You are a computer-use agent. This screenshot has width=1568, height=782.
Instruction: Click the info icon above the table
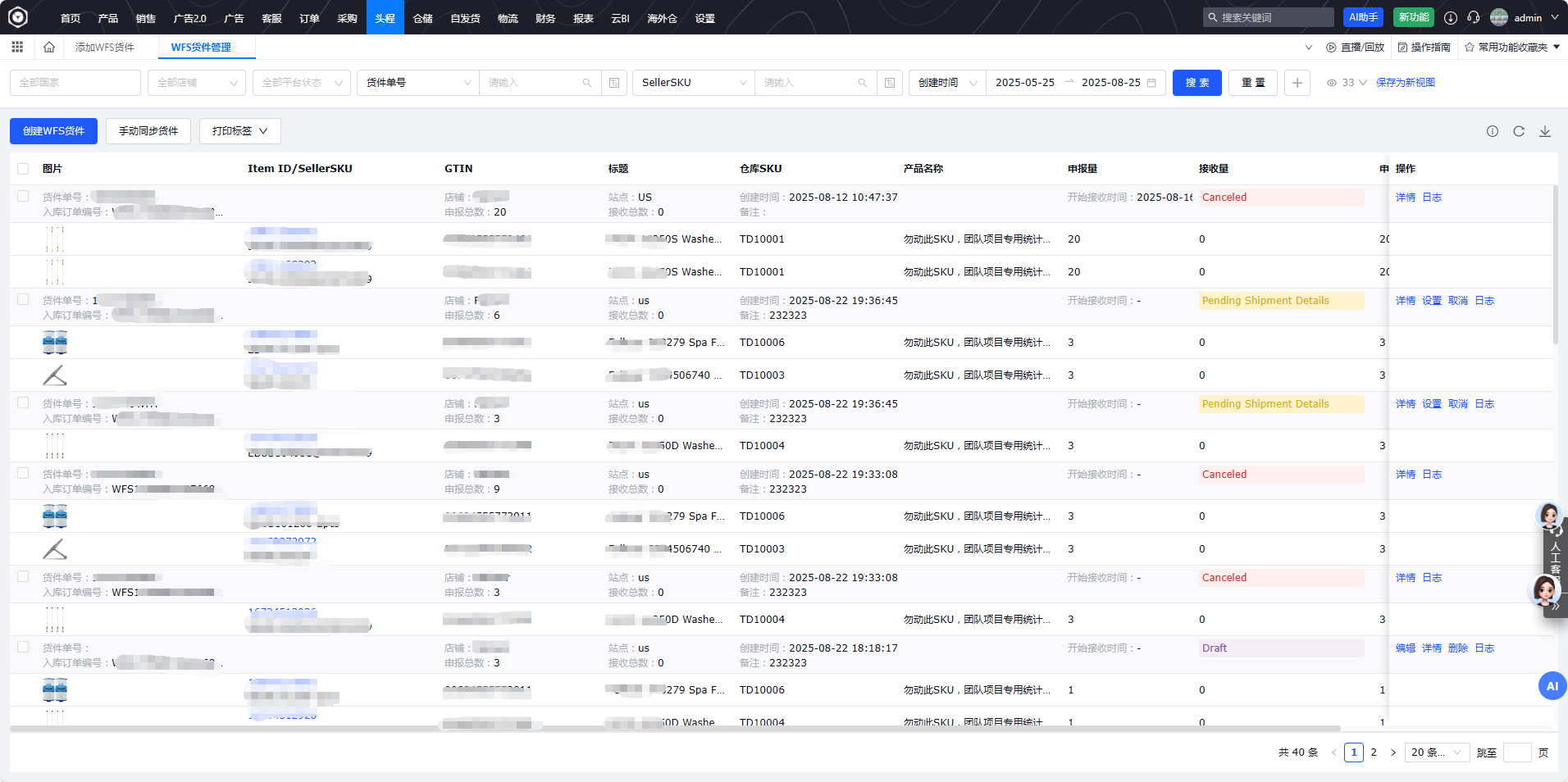click(1493, 131)
